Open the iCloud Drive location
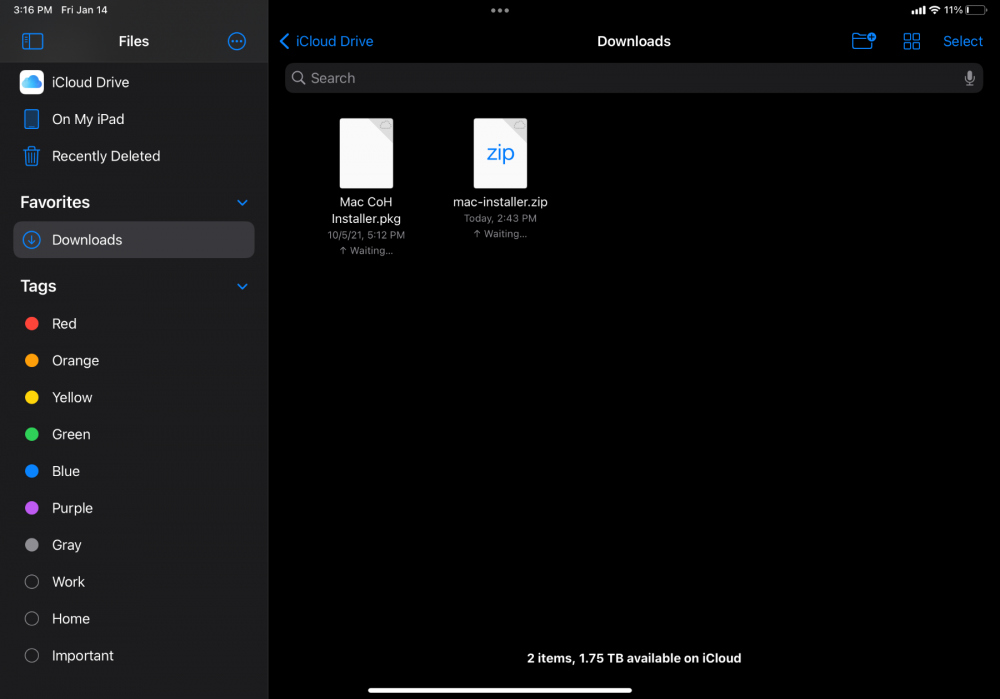This screenshot has width=1000, height=699. click(x=90, y=82)
